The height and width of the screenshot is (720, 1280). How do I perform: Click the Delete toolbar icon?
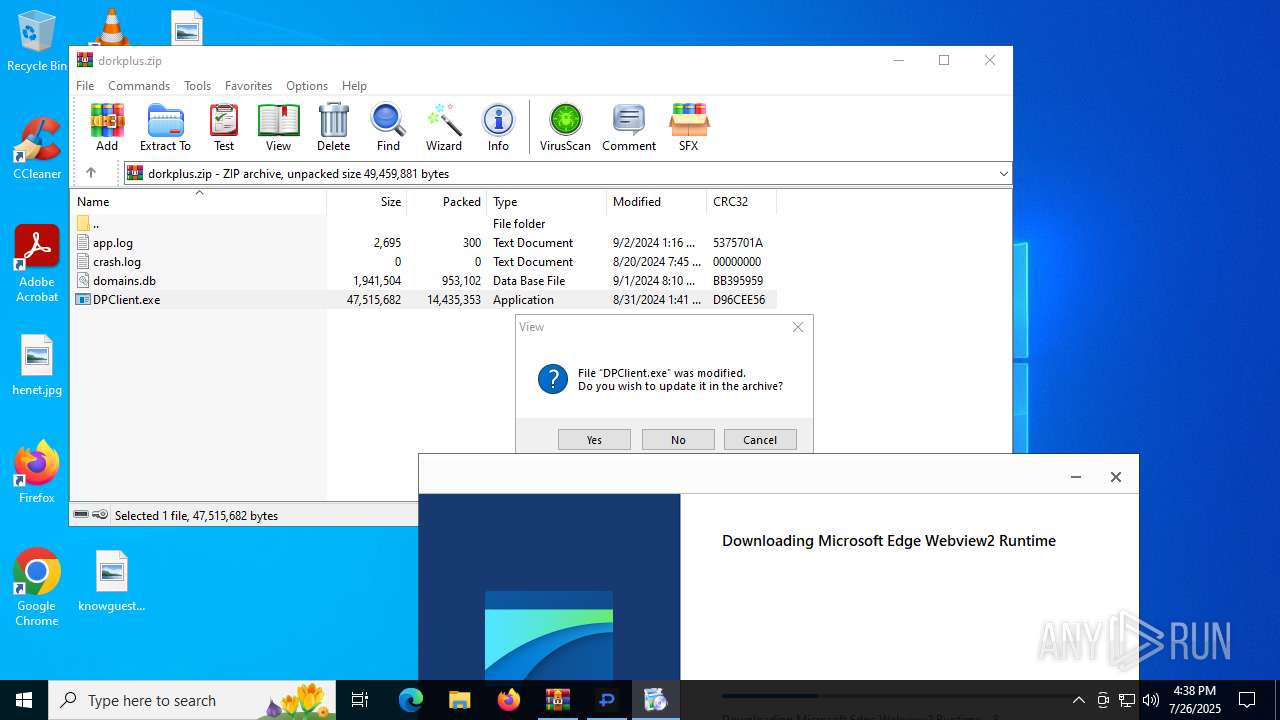[333, 127]
